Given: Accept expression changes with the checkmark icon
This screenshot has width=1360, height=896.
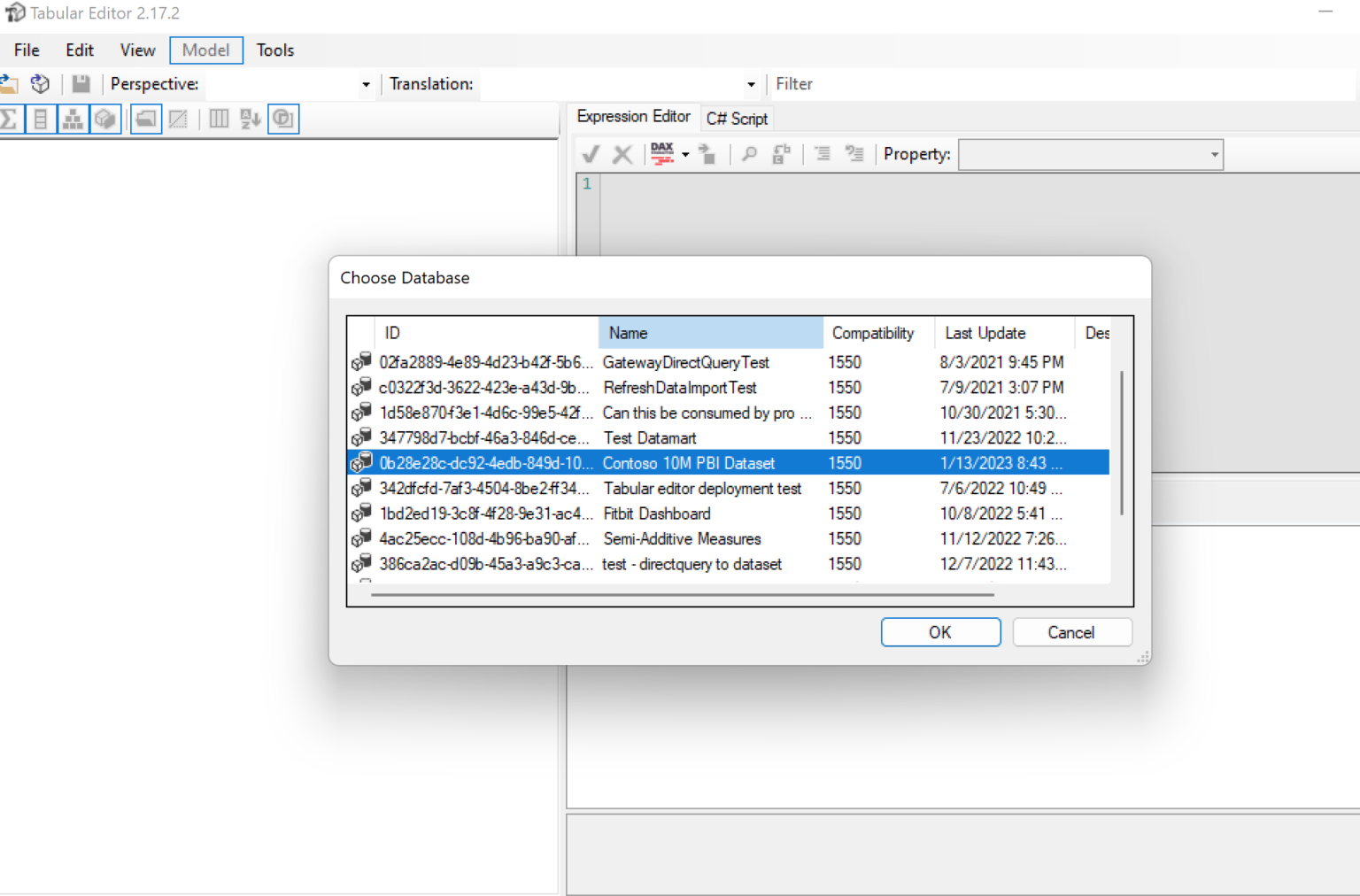Looking at the screenshot, I should click(590, 154).
